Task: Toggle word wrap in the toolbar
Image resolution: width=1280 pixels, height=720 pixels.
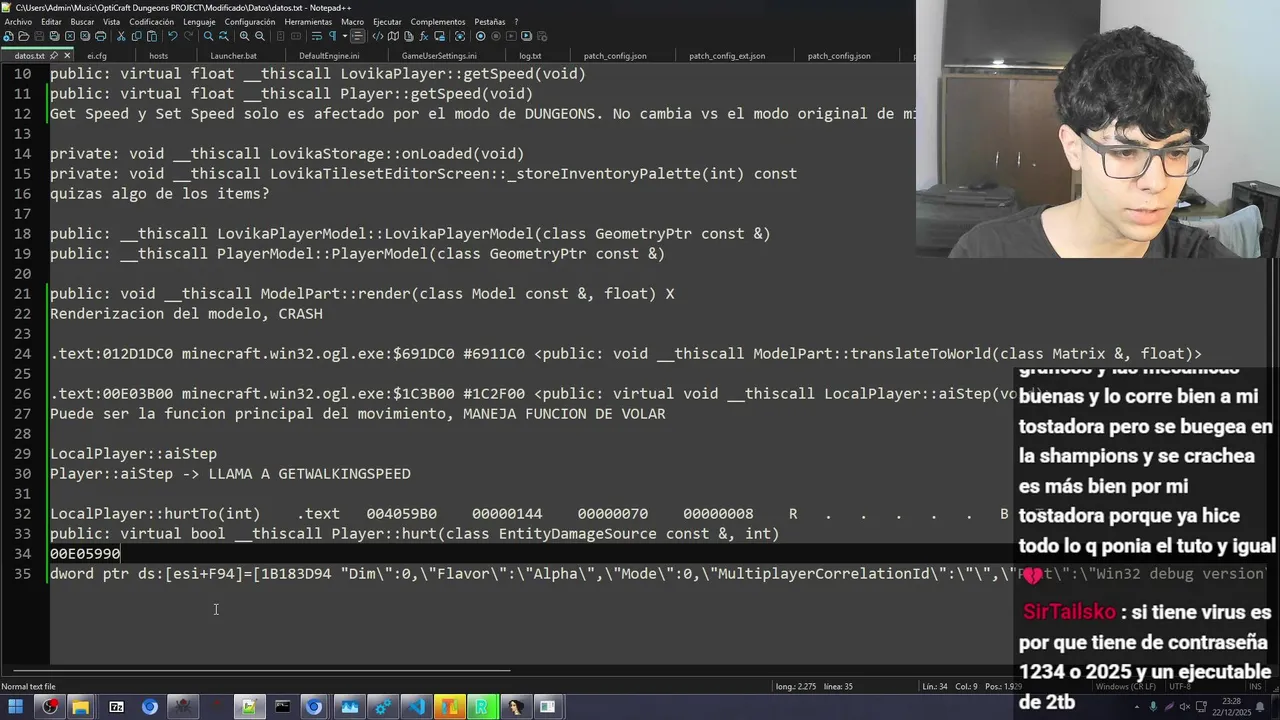Action: (x=316, y=36)
